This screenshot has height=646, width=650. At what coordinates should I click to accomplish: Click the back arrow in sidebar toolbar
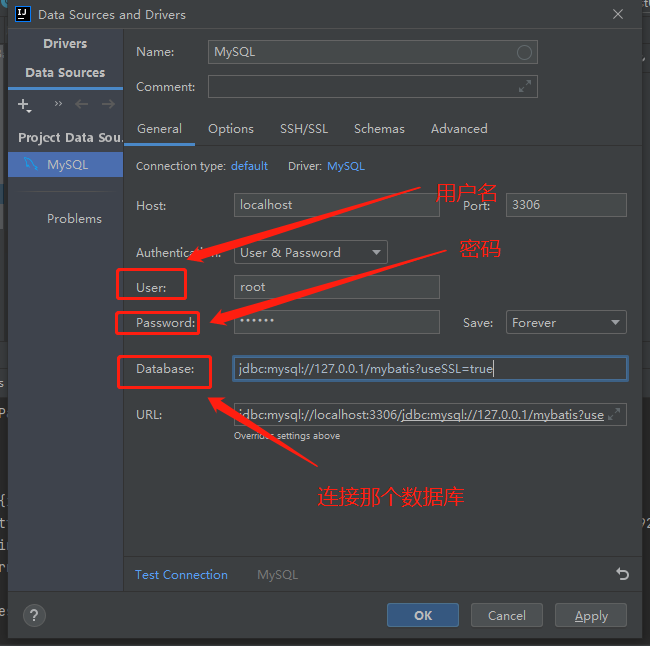coord(81,104)
